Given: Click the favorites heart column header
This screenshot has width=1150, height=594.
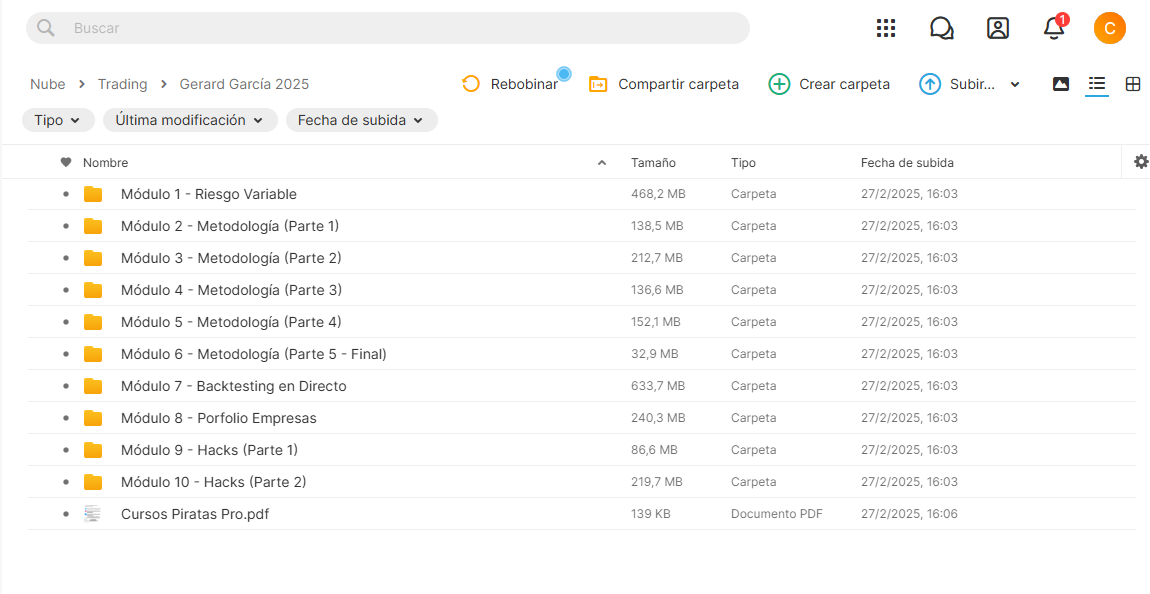Looking at the screenshot, I should [x=66, y=162].
